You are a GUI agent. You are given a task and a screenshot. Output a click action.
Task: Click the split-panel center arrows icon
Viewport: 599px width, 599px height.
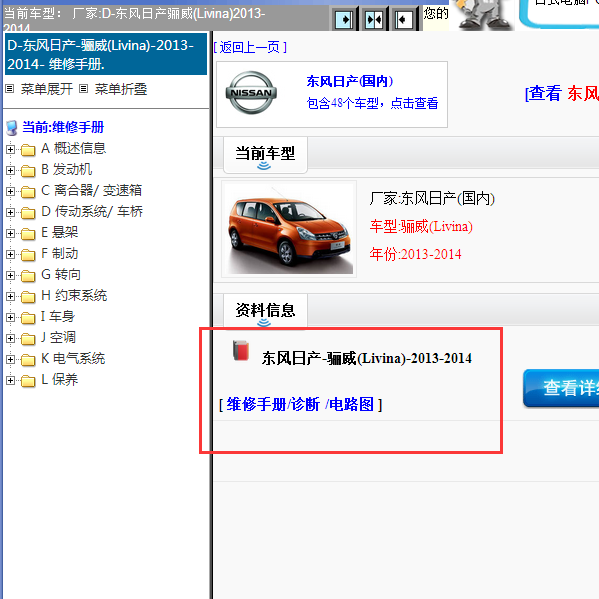pyautogui.click(x=374, y=19)
